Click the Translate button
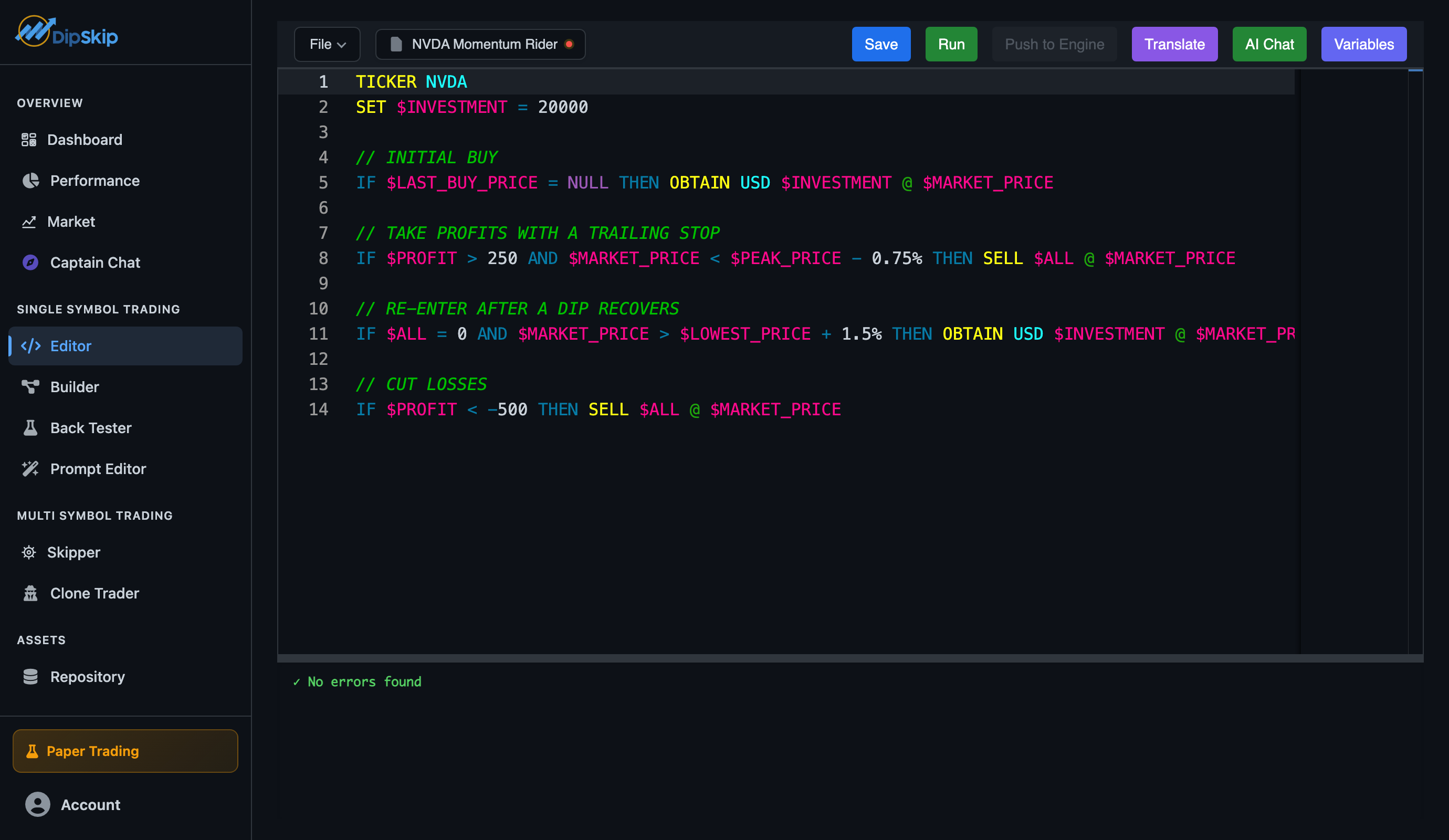 (x=1174, y=44)
